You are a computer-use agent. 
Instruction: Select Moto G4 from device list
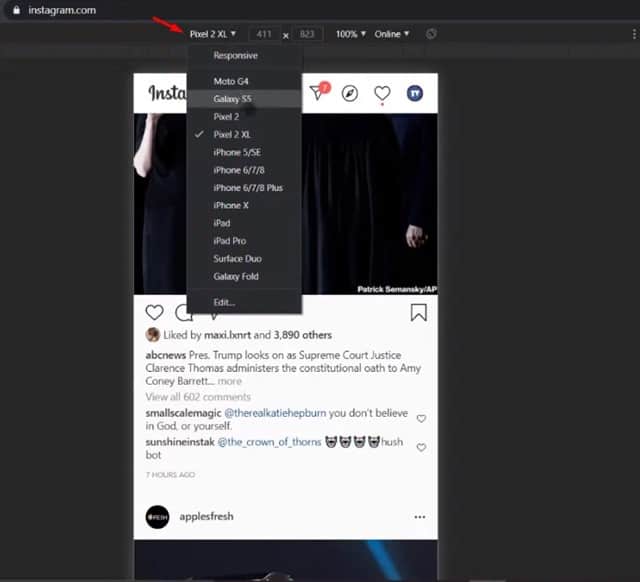[244, 81]
